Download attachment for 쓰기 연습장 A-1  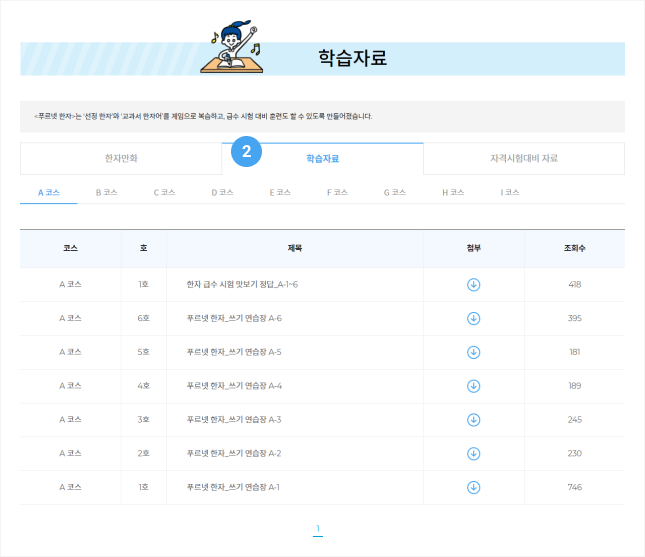(474, 488)
